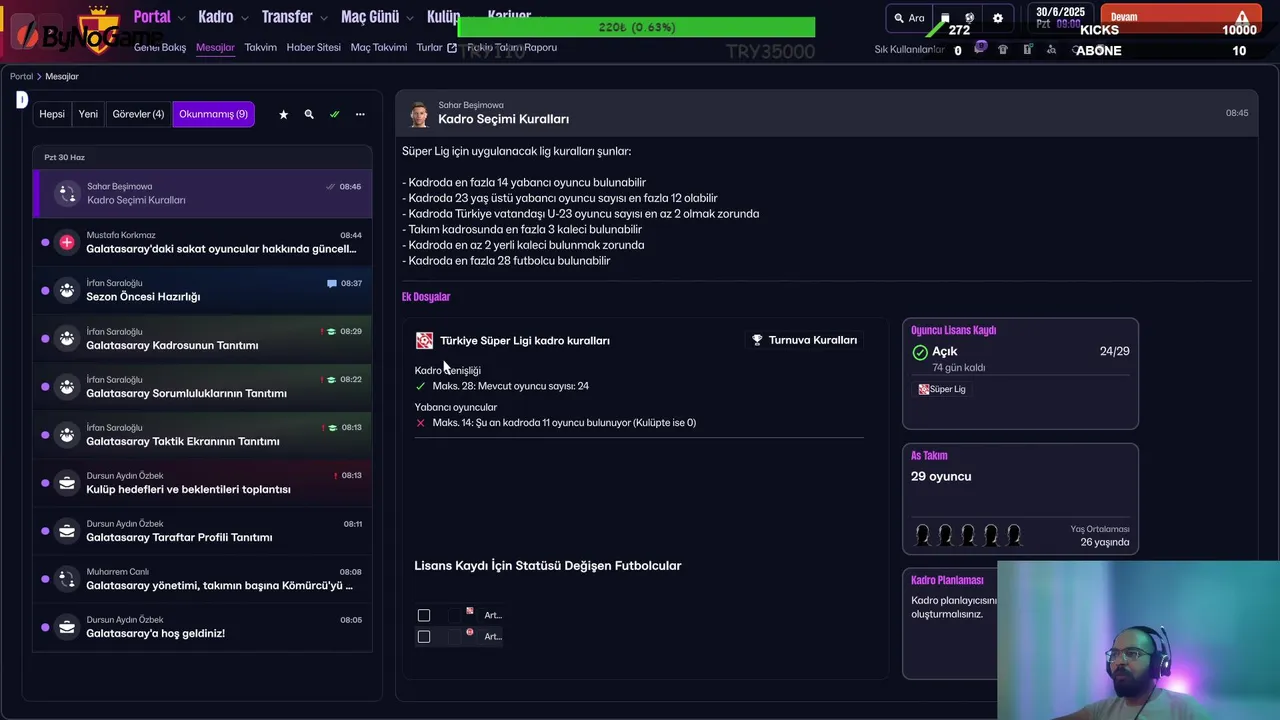Click external-link icon next to Turlar
Image resolution: width=1280 pixels, height=720 pixels.
pos(452,47)
